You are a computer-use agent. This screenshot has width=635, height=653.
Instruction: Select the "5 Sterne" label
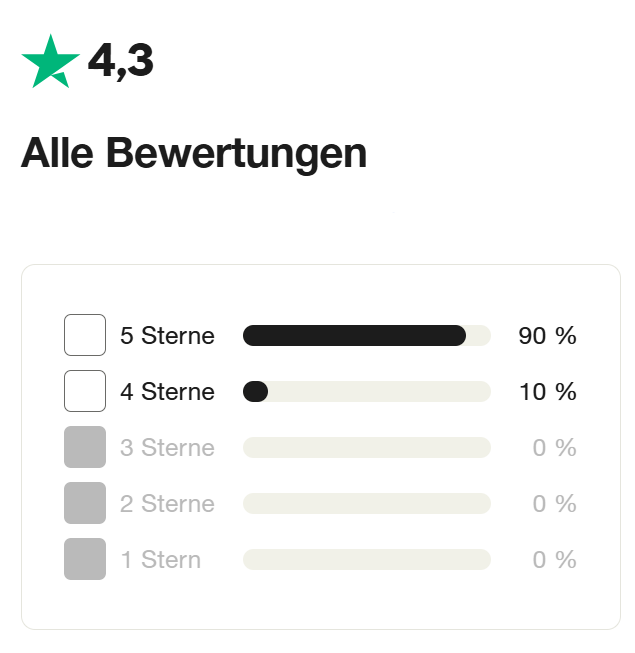click(x=167, y=336)
